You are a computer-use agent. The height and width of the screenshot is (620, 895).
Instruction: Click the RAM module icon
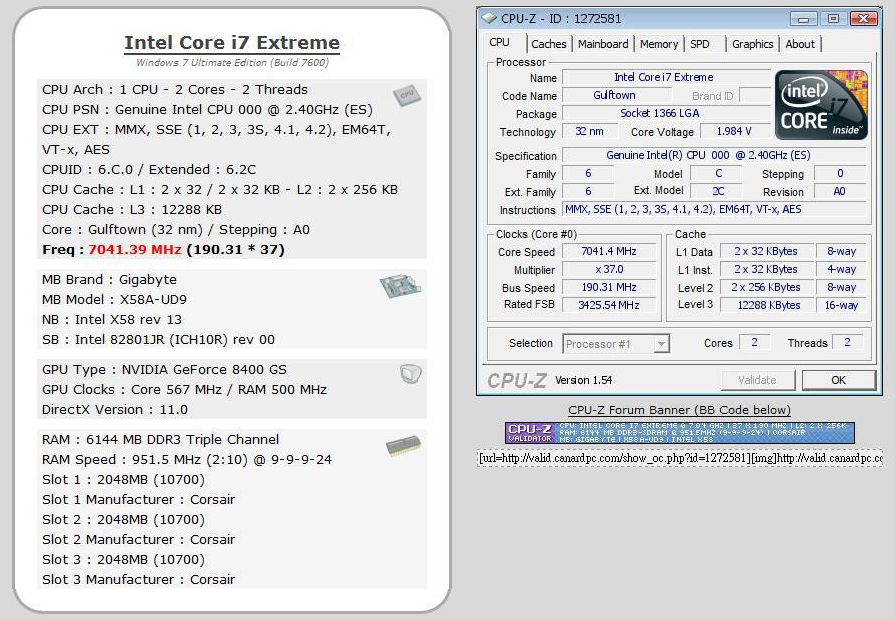click(x=403, y=446)
